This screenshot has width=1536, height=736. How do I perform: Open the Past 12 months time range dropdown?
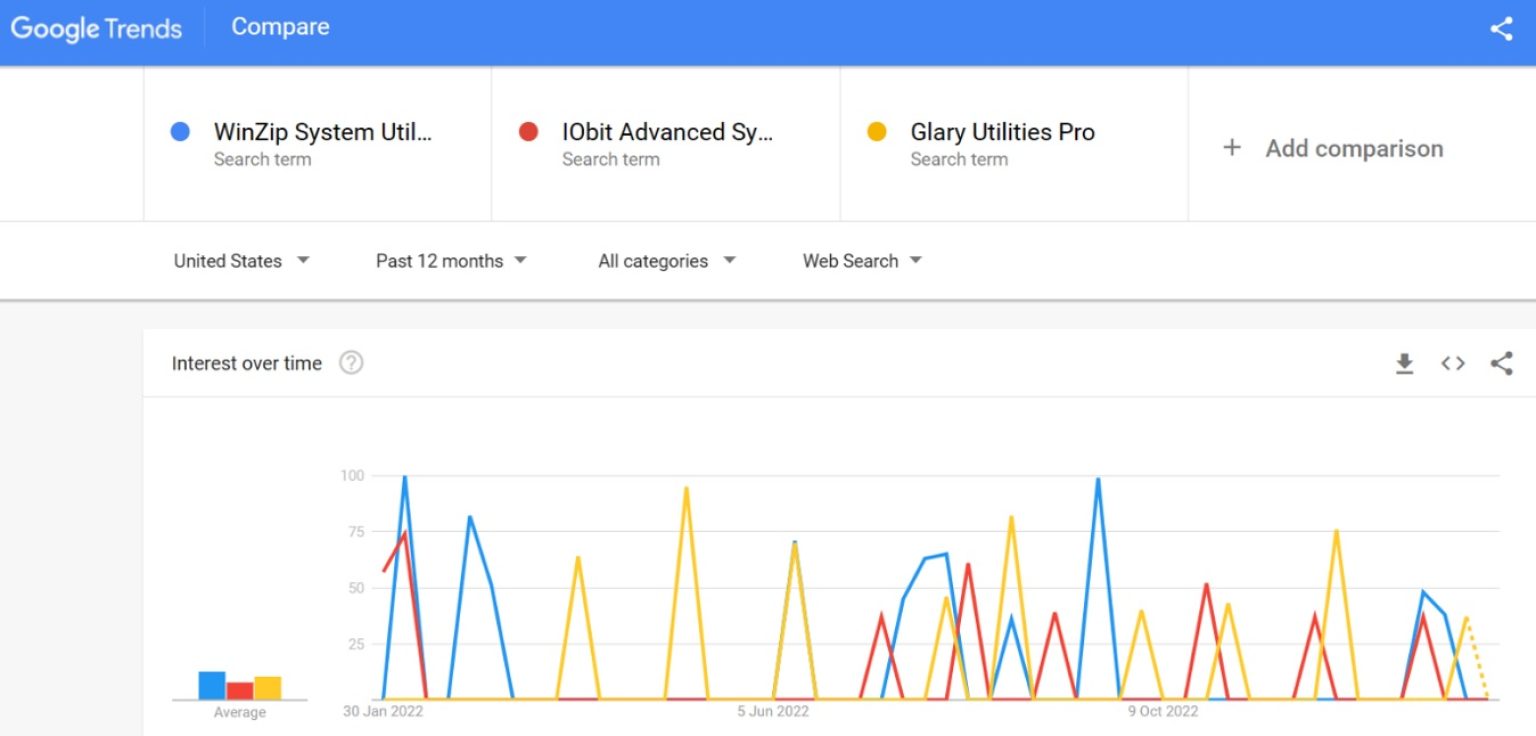click(x=450, y=261)
